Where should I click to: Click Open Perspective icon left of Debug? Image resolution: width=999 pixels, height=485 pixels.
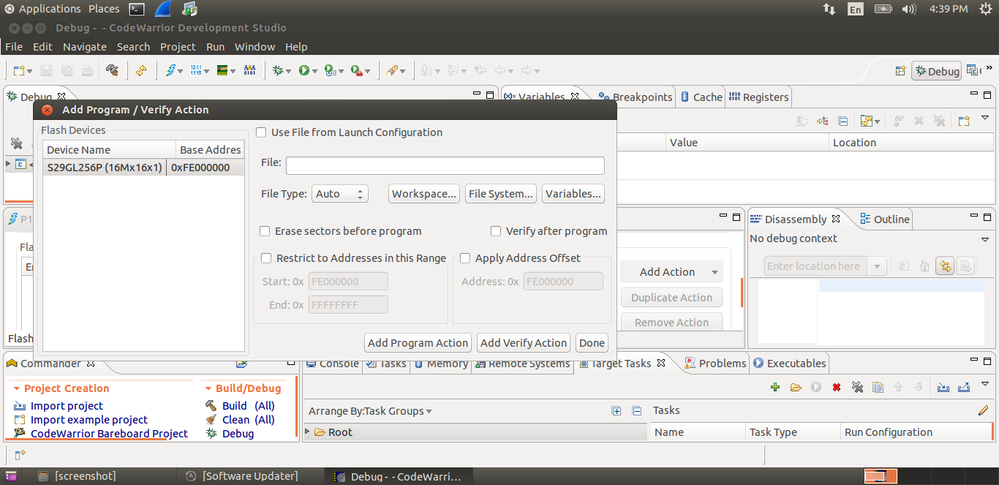click(x=900, y=71)
